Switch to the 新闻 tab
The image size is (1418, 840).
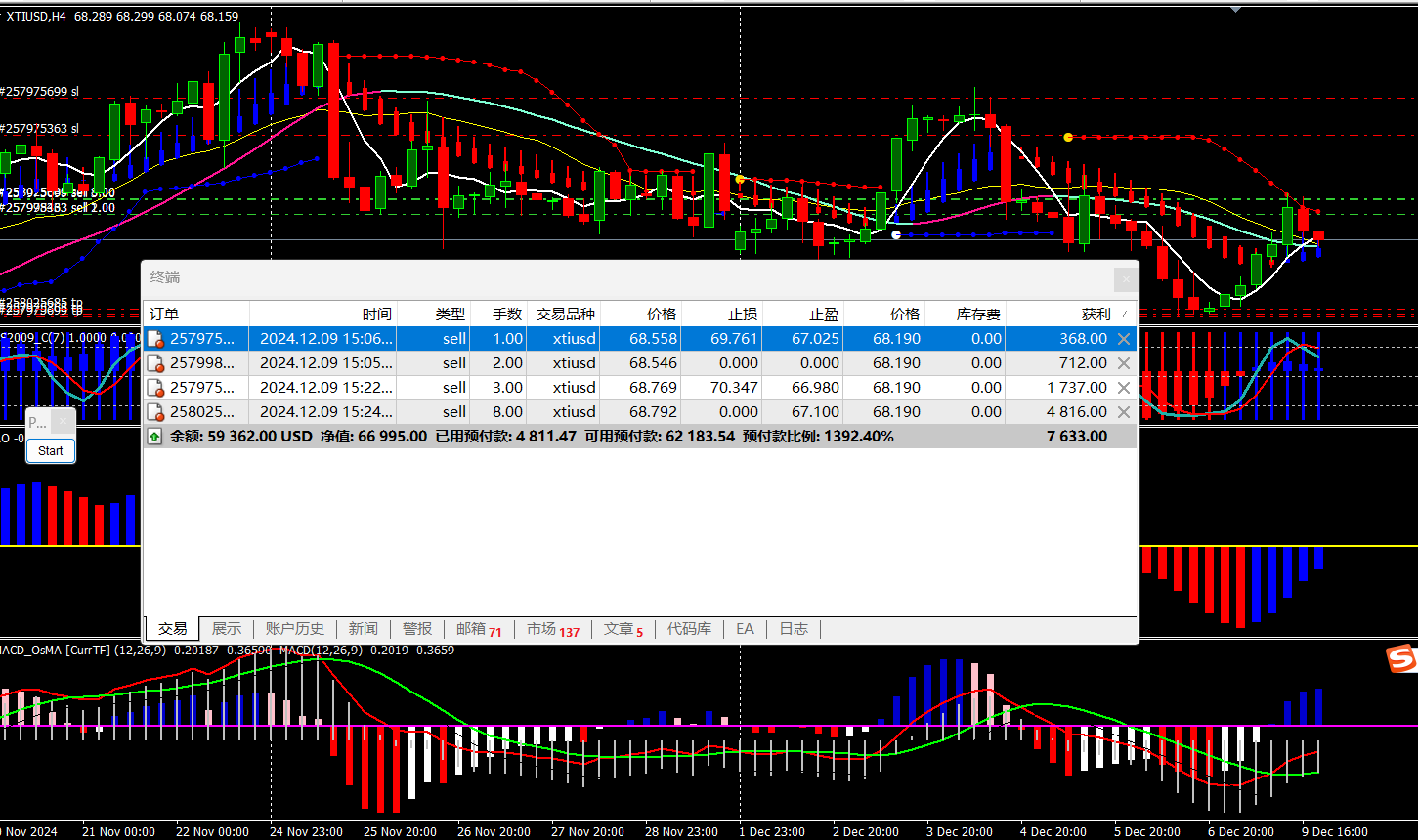click(364, 629)
